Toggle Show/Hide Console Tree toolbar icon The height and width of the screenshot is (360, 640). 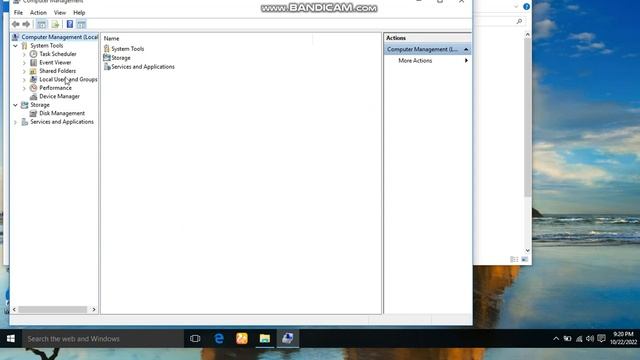pos(41,24)
